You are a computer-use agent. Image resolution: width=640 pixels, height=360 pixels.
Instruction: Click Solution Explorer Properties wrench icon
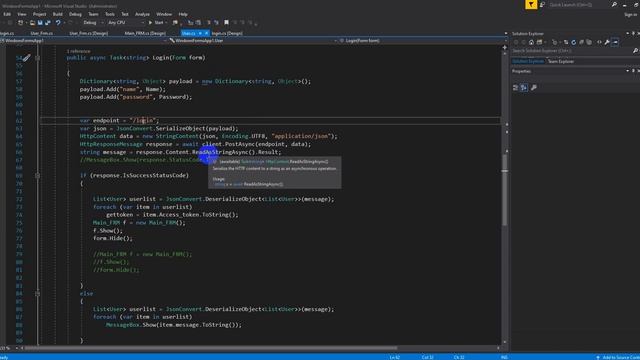pyautogui.click(x=607, y=42)
